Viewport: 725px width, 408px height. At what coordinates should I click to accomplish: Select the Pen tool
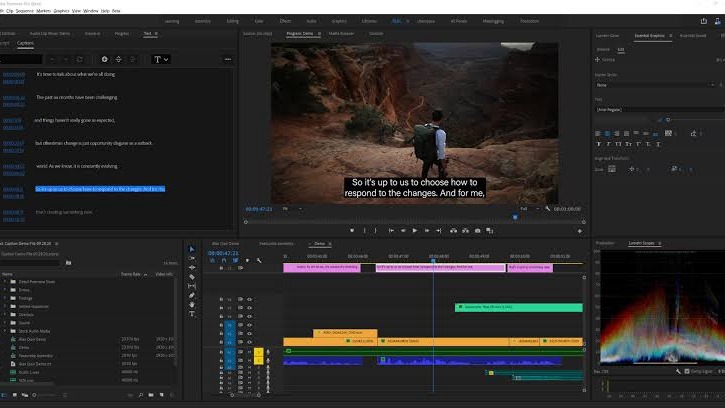click(192, 295)
